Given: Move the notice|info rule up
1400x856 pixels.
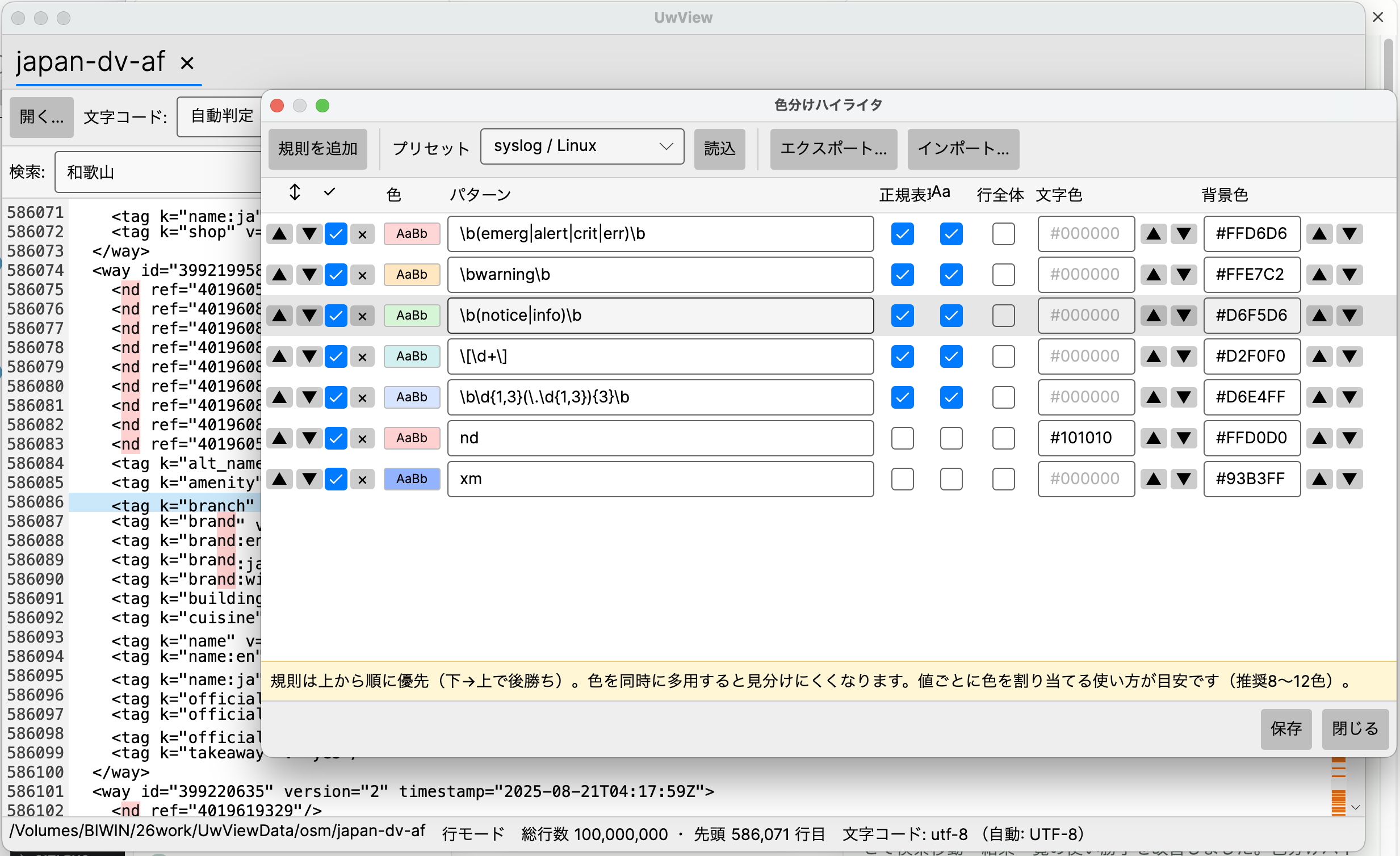Looking at the screenshot, I should coord(279,316).
